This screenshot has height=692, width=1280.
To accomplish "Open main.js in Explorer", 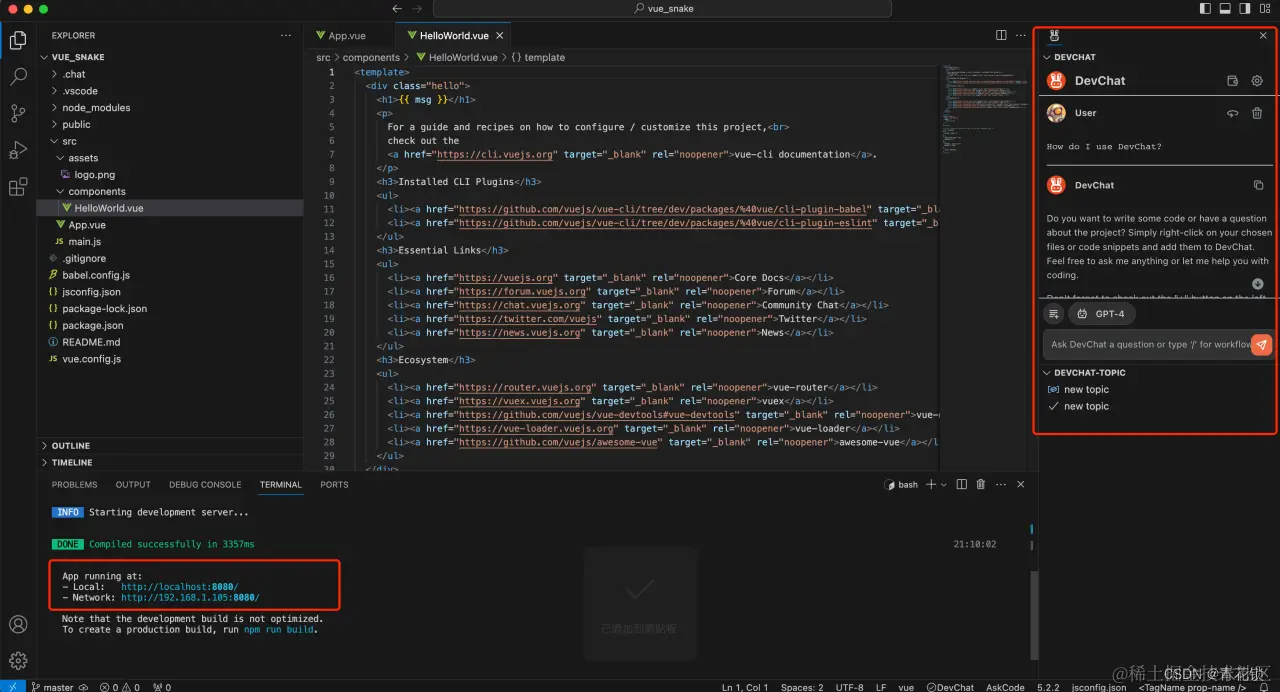I will click(170, 242).
